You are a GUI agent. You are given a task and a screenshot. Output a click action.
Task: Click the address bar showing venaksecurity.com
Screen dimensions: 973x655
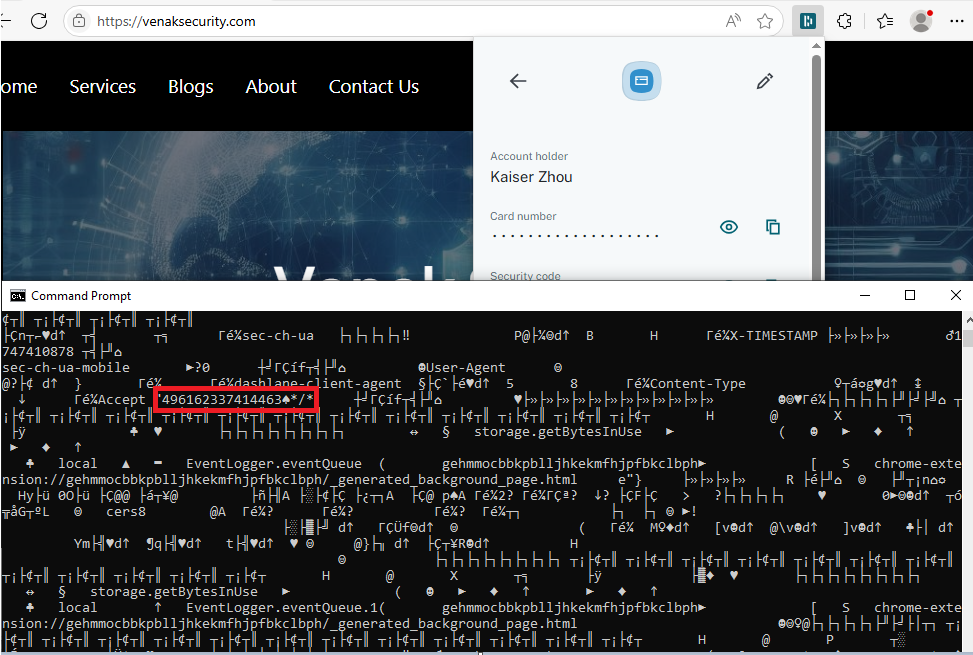(x=400, y=21)
